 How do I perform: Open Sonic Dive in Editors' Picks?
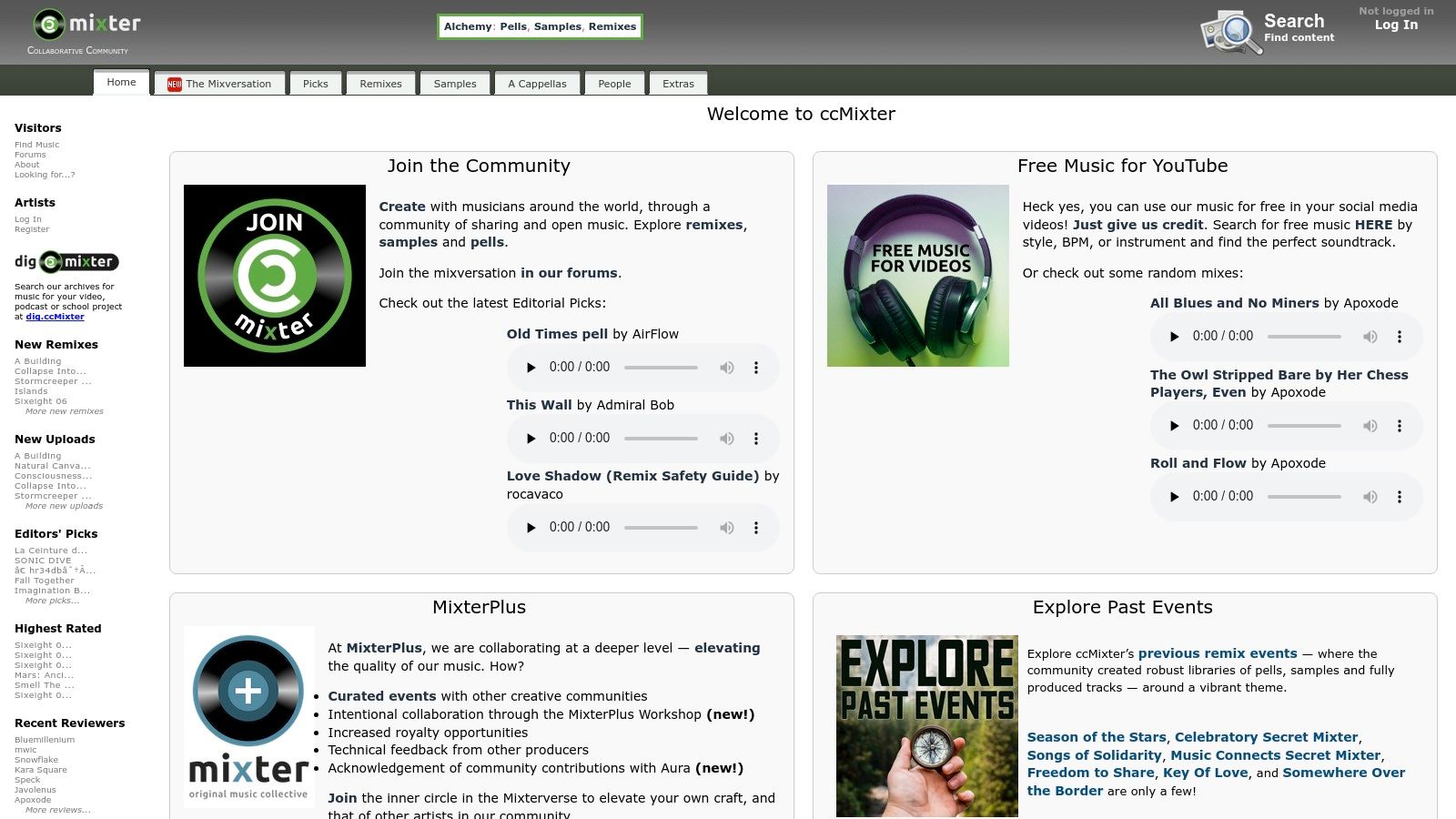(x=43, y=561)
